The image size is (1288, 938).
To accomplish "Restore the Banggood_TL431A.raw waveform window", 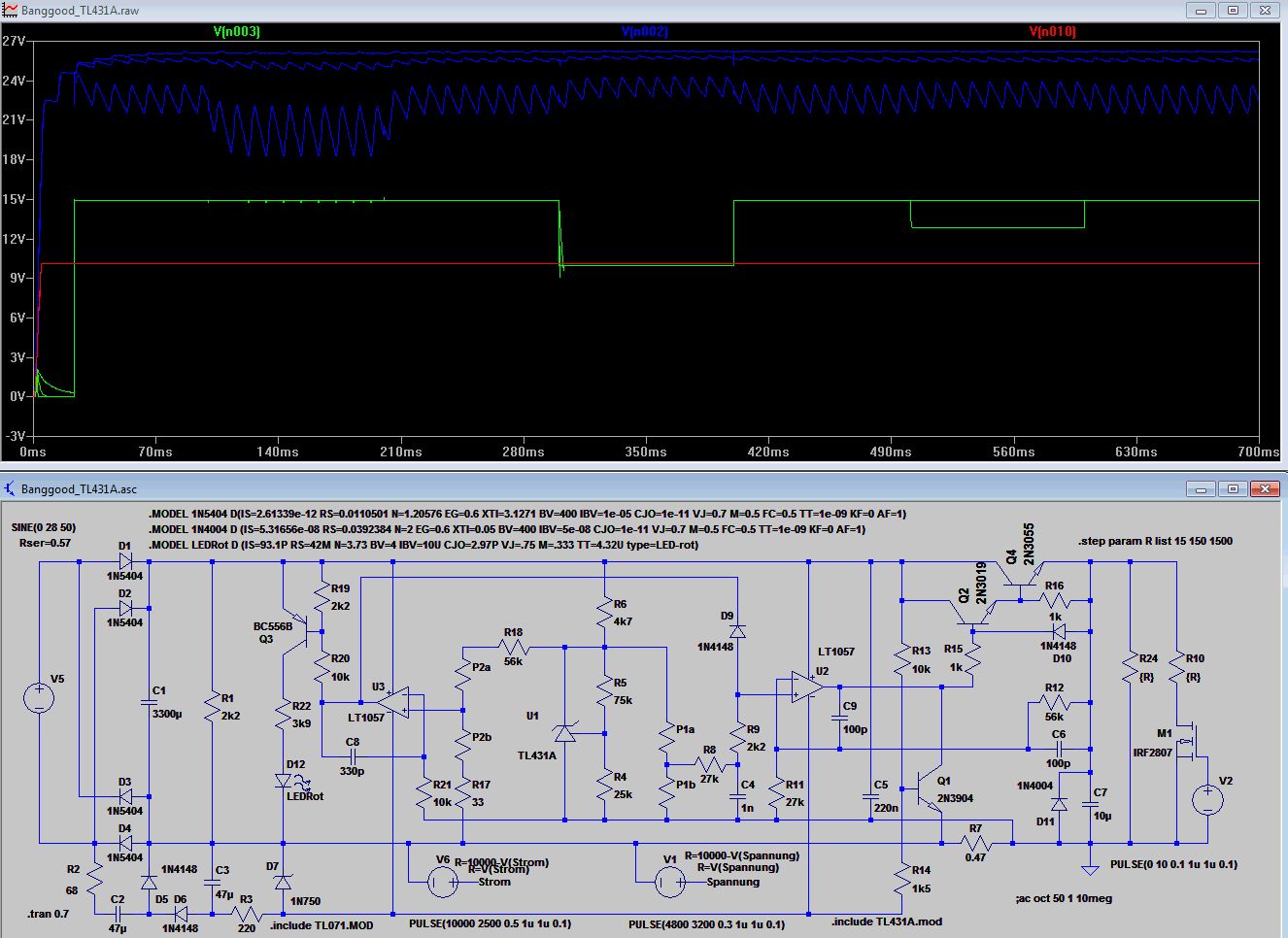I will [x=1233, y=11].
